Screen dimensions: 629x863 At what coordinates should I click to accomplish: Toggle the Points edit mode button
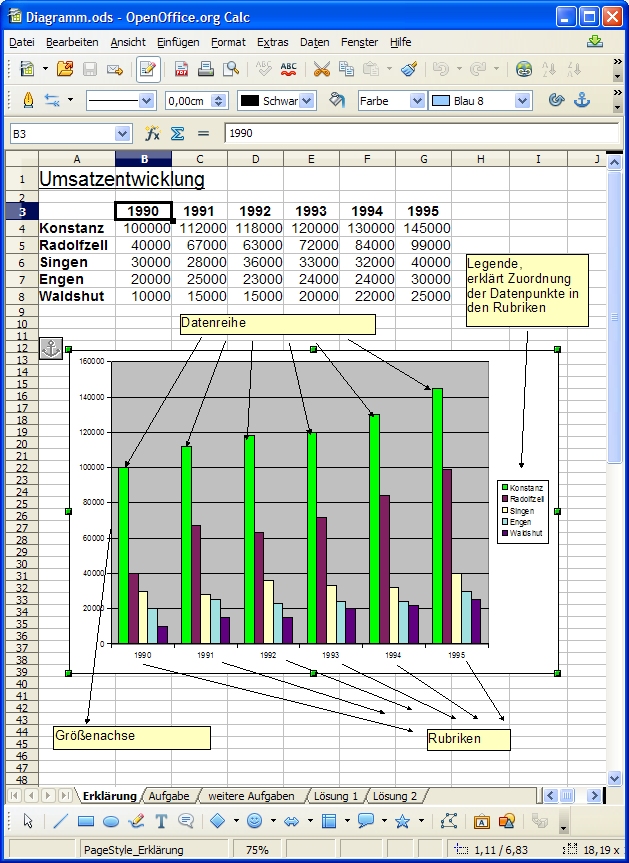449,821
